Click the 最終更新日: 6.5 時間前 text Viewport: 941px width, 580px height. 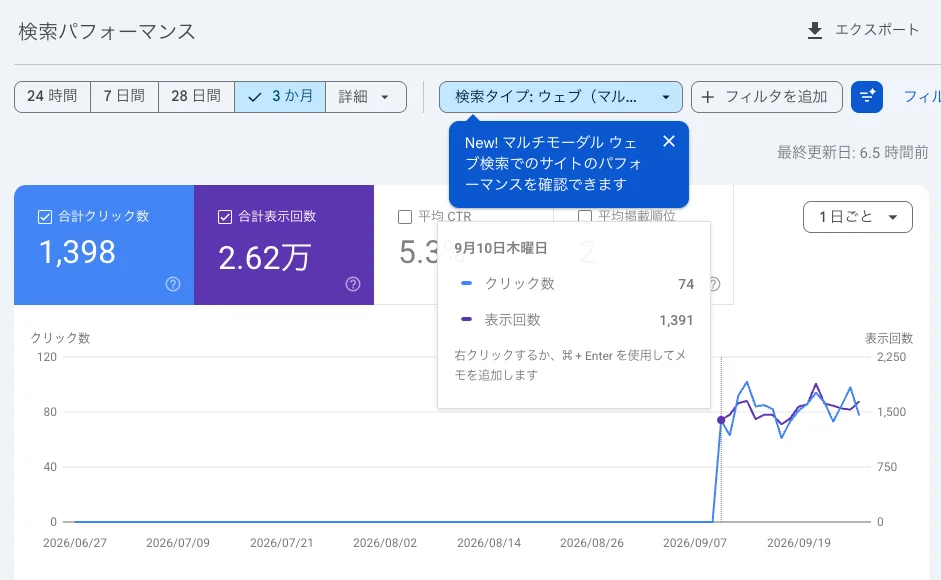853,153
